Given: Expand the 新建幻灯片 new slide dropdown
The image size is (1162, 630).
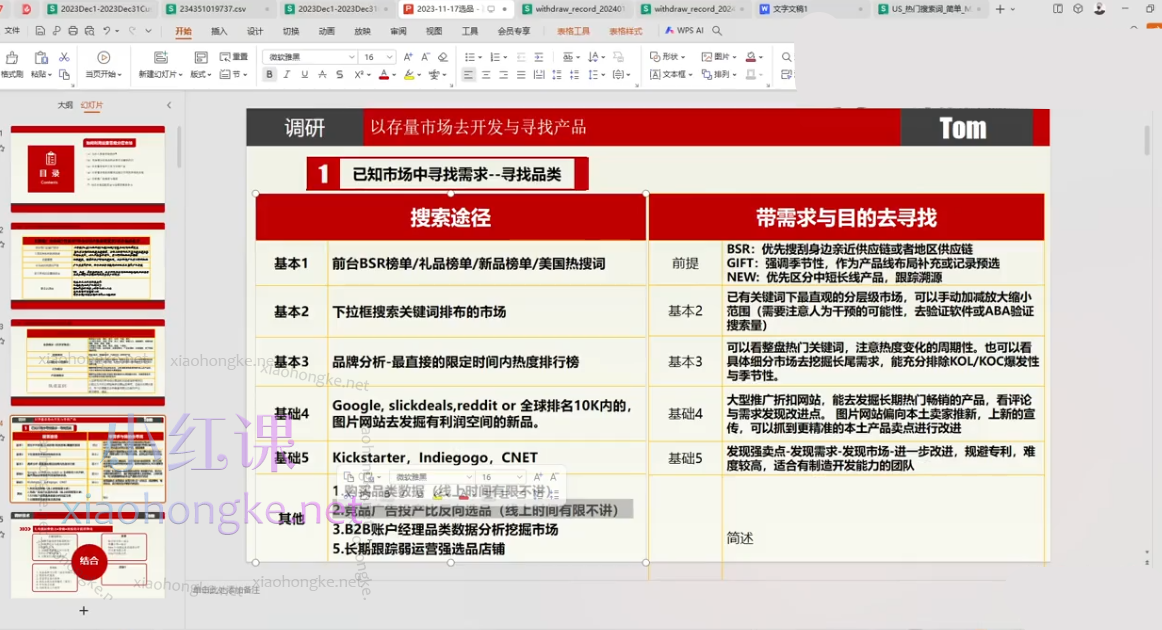Looking at the screenshot, I should tap(181, 73).
